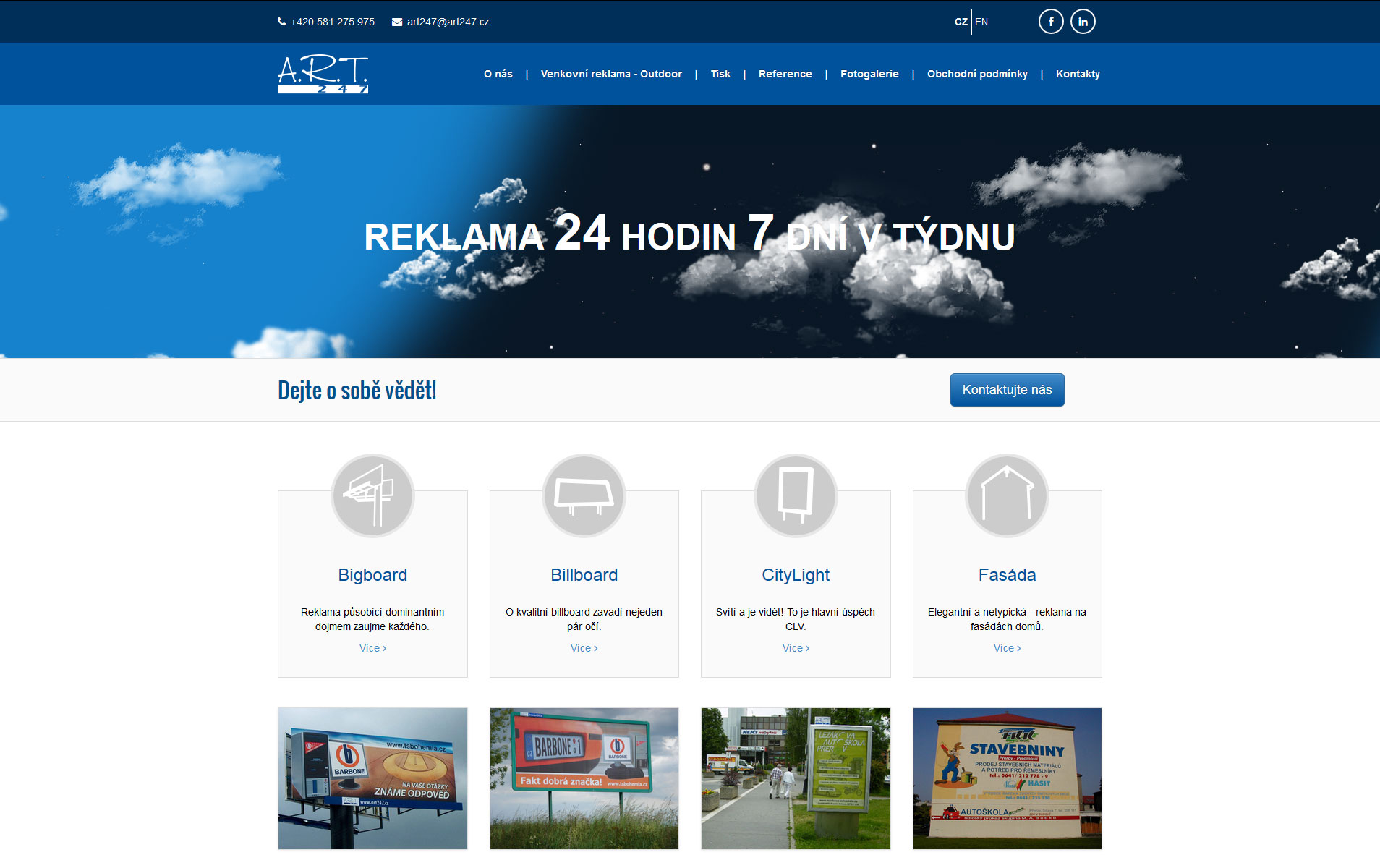Click the art247@art247.cz email link
The height and width of the screenshot is (868, 1380).
click(448, 22)
